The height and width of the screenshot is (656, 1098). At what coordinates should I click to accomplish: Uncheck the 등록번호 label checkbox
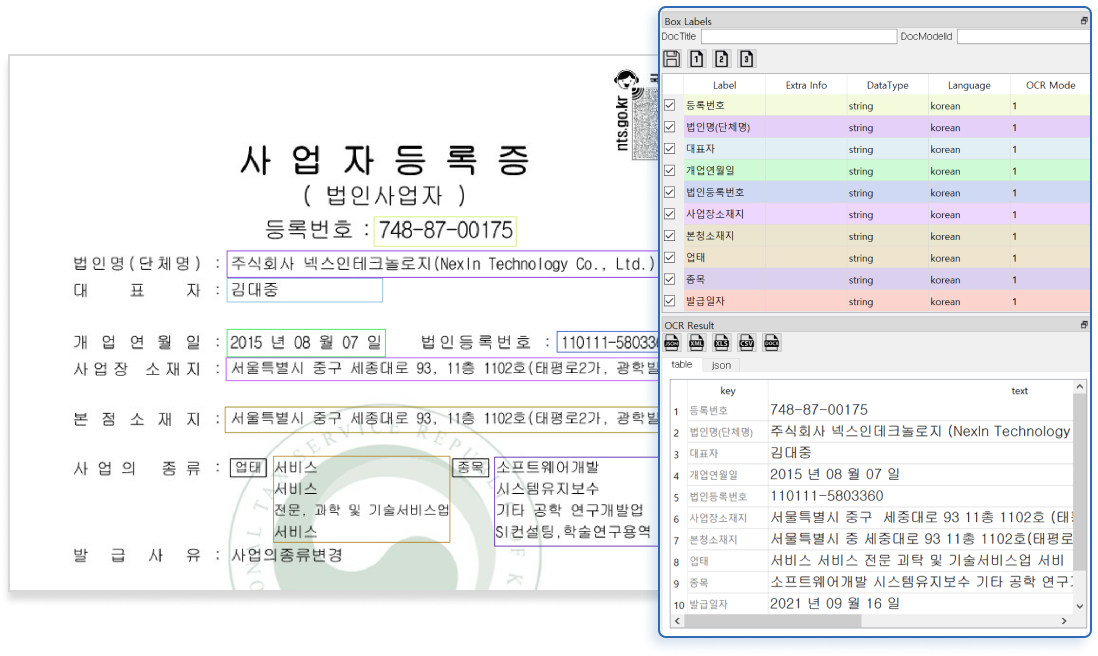pos(670,105)
